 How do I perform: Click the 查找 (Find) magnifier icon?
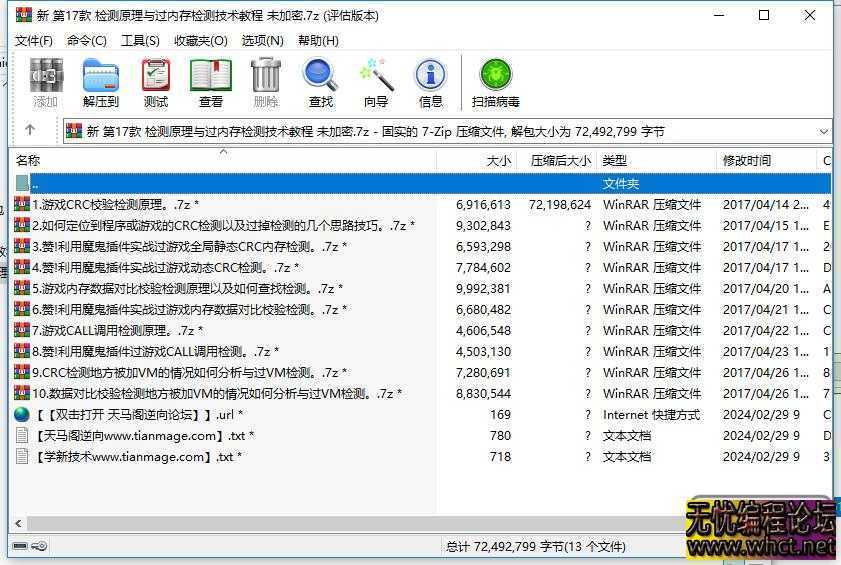[x=321, y=82]
